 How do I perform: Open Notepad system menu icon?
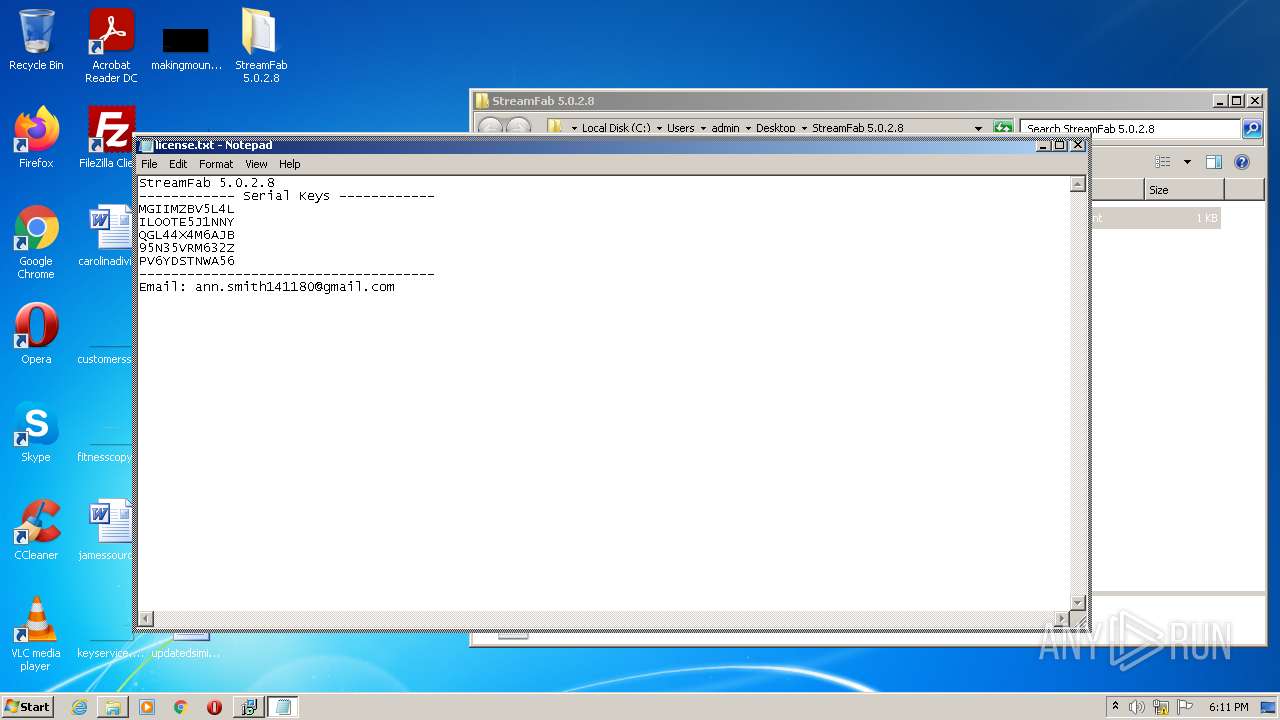(147, 145)
